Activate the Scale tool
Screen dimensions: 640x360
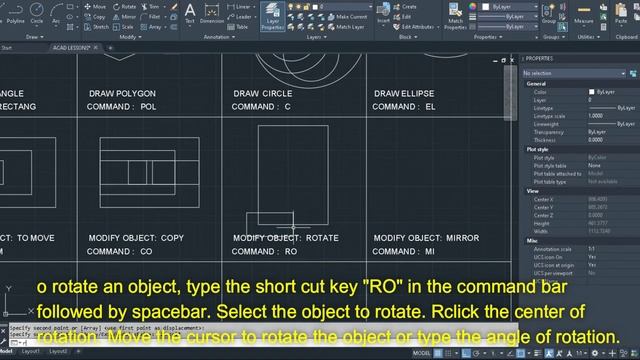123,27
